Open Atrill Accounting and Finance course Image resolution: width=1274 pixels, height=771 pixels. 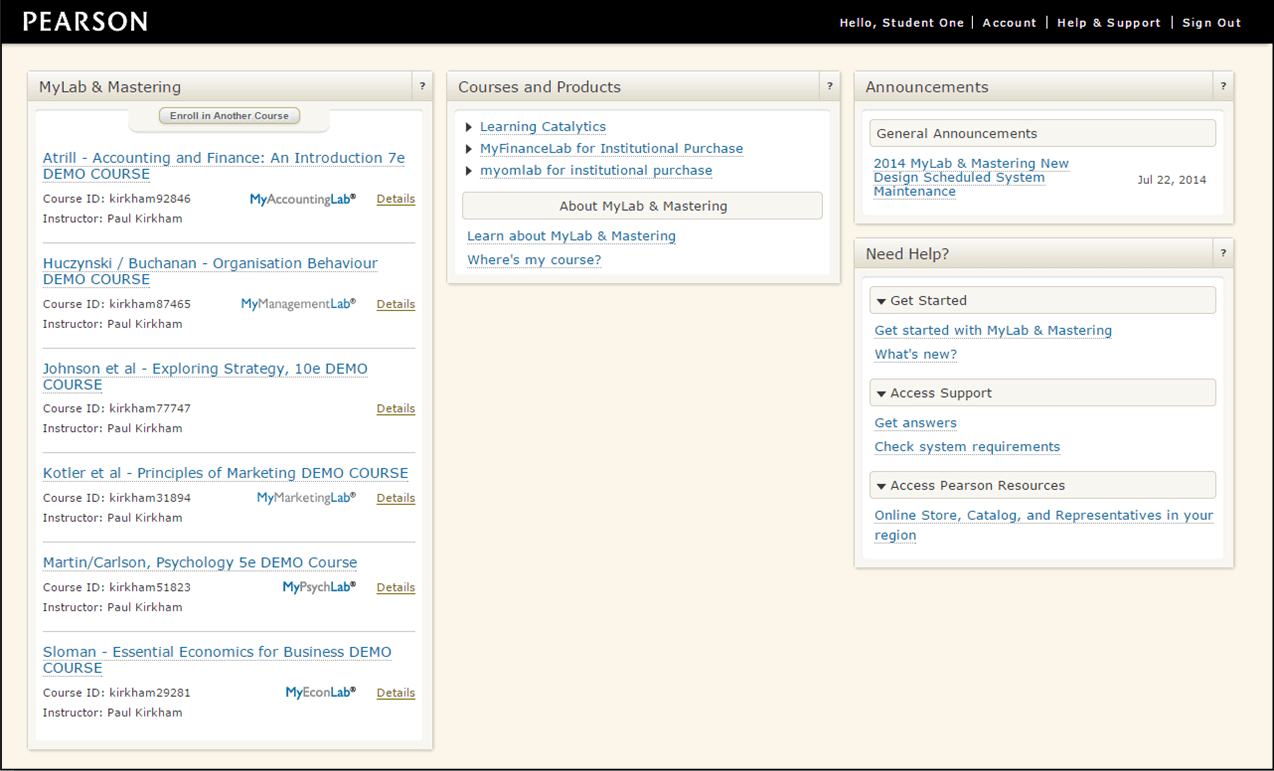pos(224,166)
